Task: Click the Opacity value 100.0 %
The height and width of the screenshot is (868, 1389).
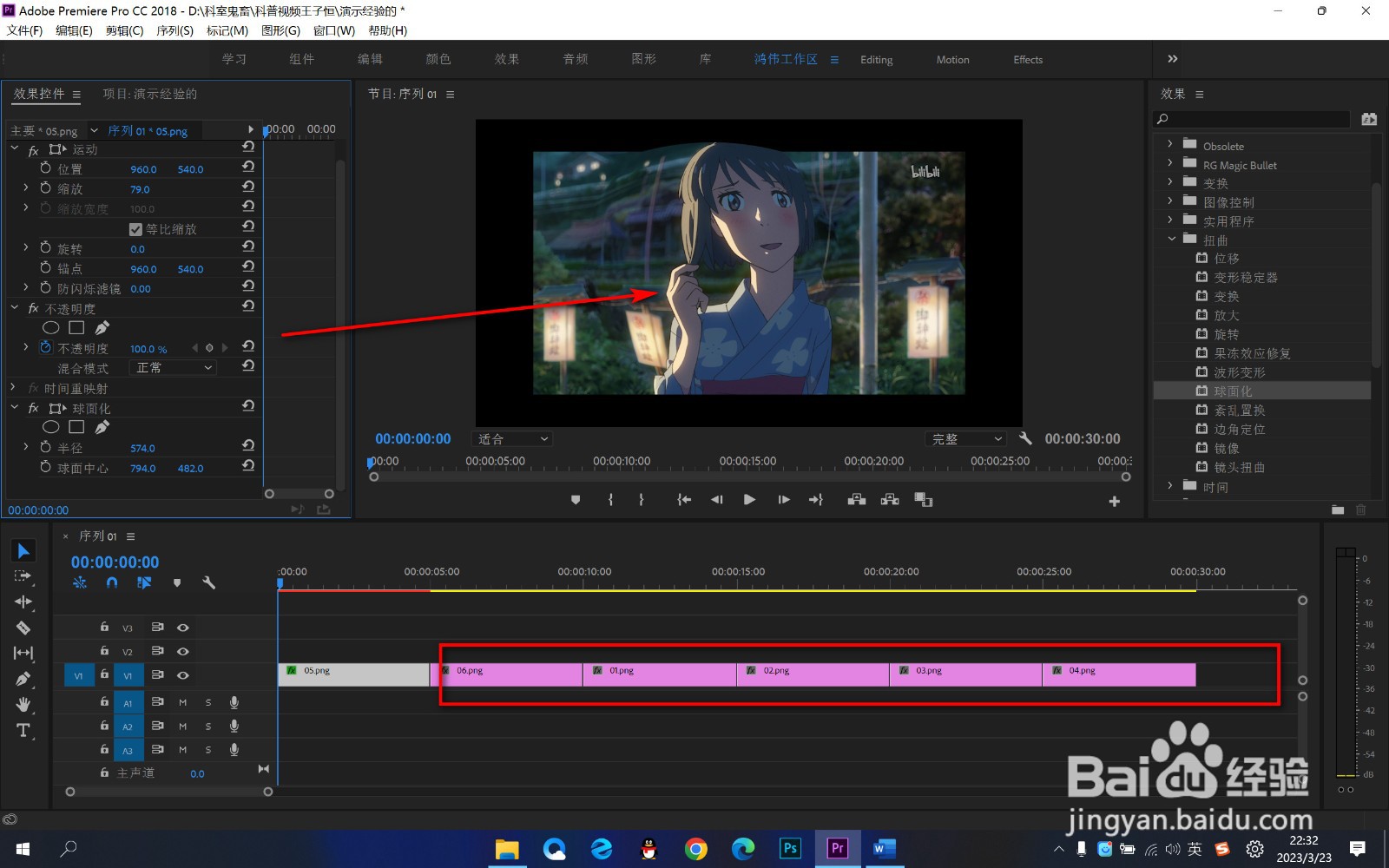Action: [148, 349]
